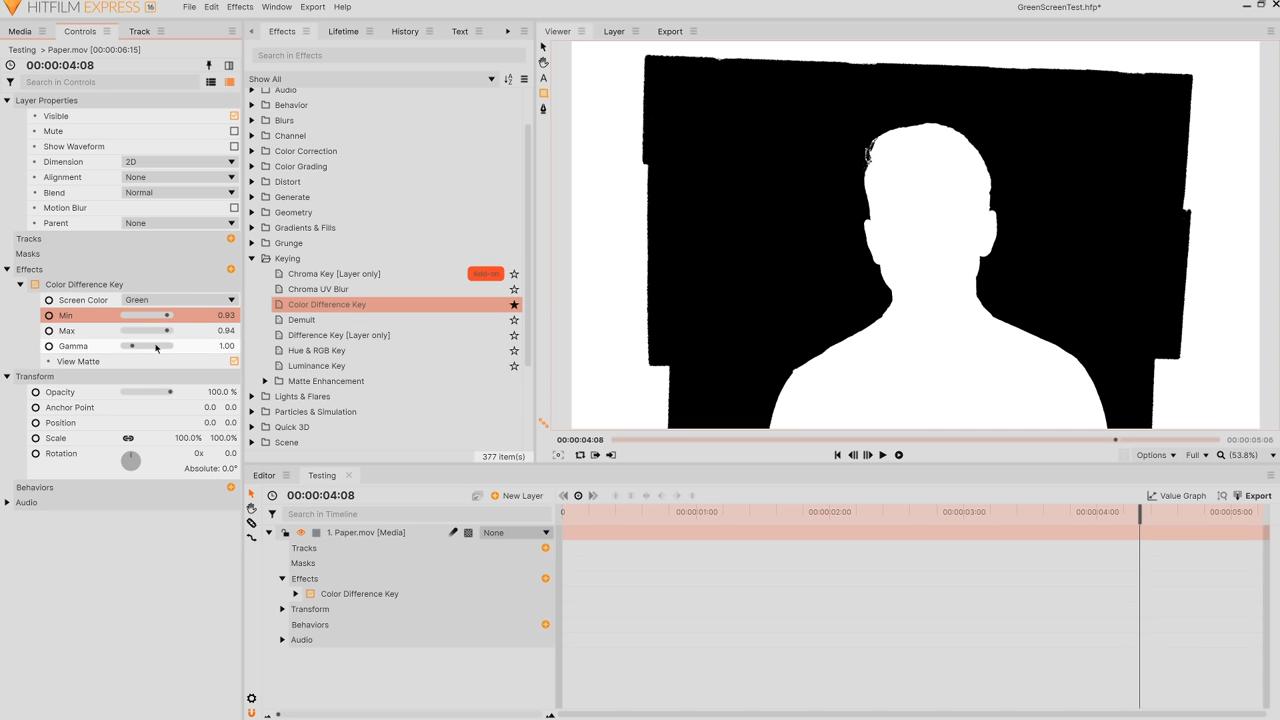Viewport: 1280px width, 720px height.
Task: Expand the Matte Enhancement folder
Action: point(266,381)
